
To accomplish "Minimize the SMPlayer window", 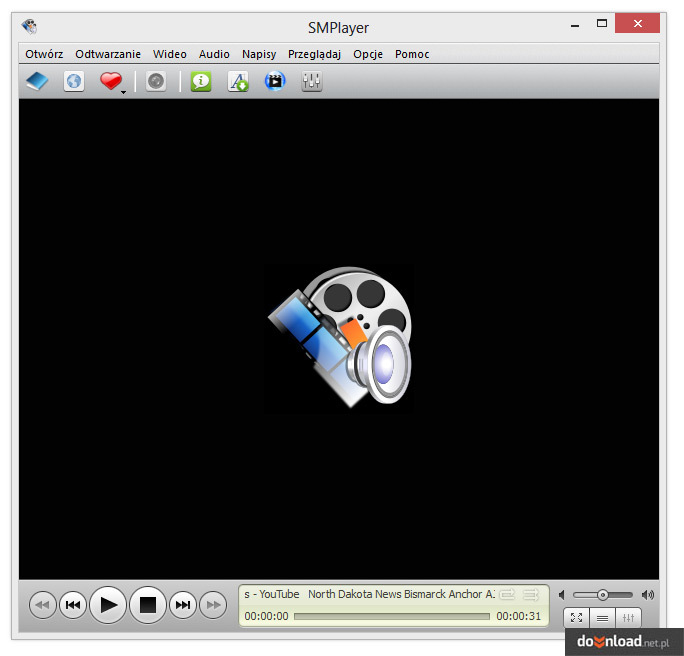I will click(x=575, y=24).
